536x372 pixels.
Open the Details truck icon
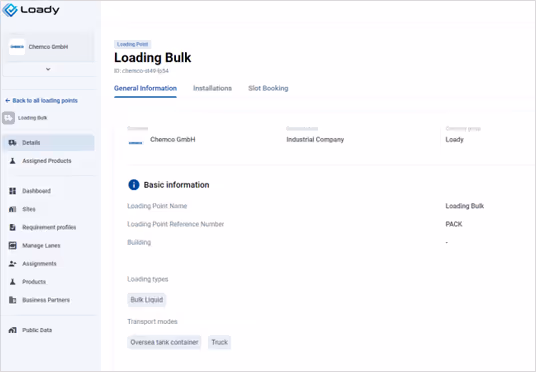tap(12, 143)
